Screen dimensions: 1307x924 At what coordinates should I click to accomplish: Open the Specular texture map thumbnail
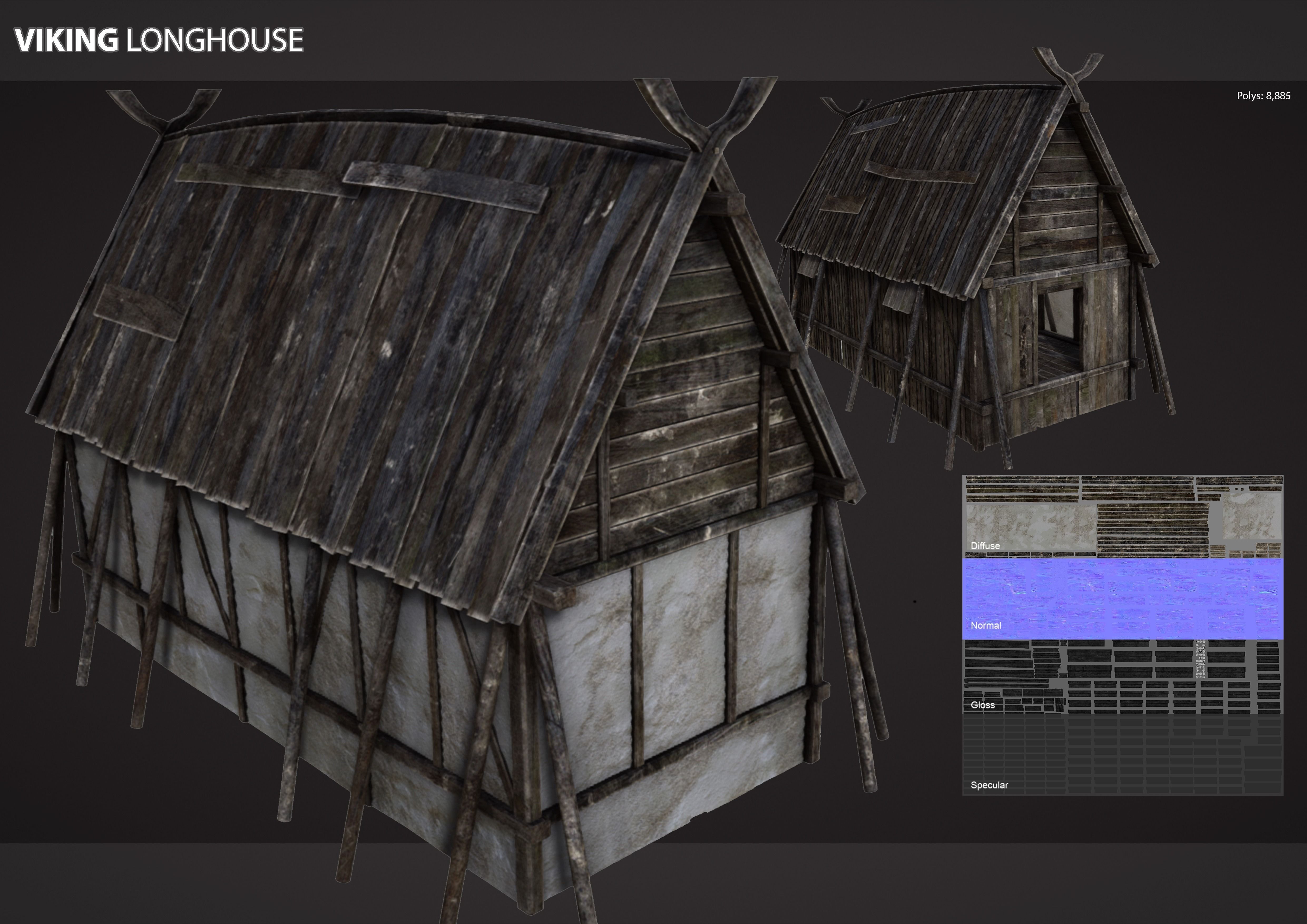click(1123, 755)
